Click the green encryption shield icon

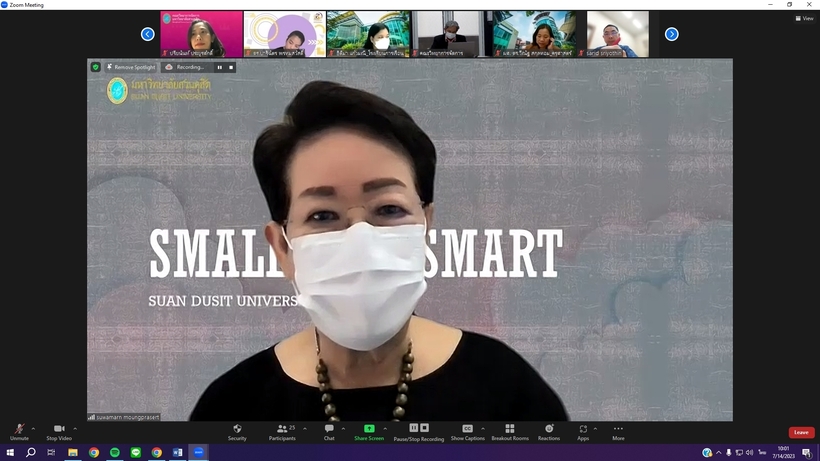pos(95,67)
